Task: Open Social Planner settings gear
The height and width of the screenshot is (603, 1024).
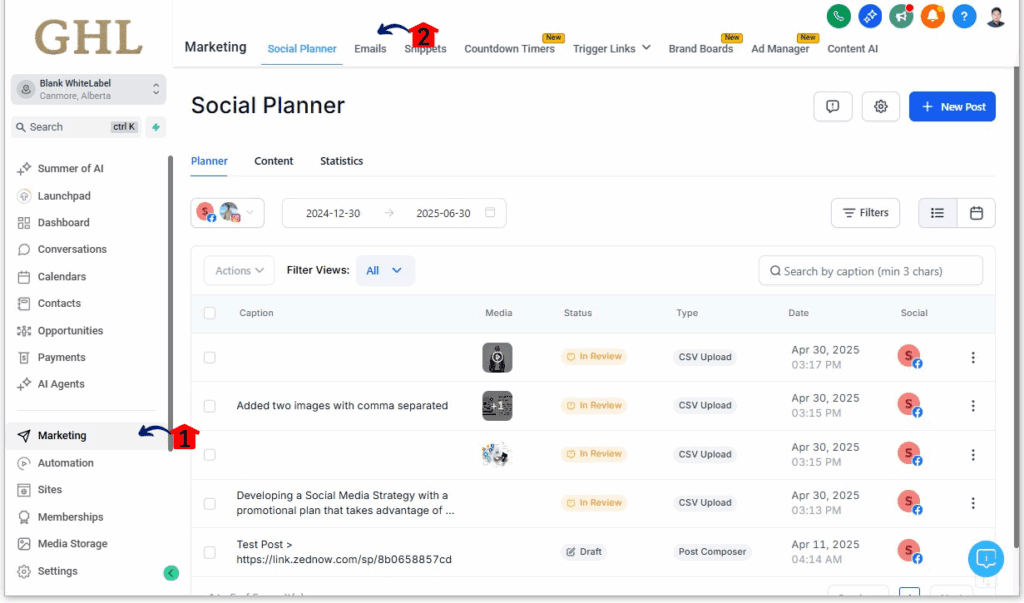Action: click(x=880, y=106)
